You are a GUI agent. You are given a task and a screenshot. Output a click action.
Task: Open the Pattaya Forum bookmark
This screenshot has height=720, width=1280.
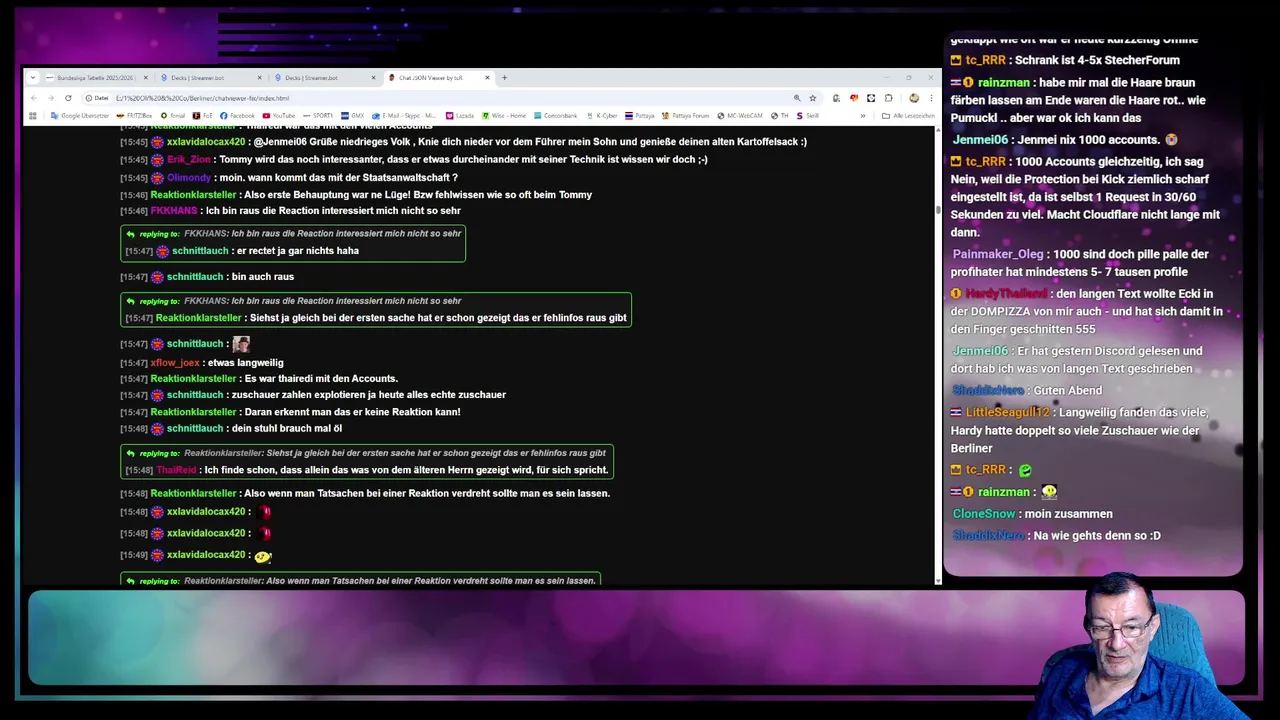tap(686, 115)
